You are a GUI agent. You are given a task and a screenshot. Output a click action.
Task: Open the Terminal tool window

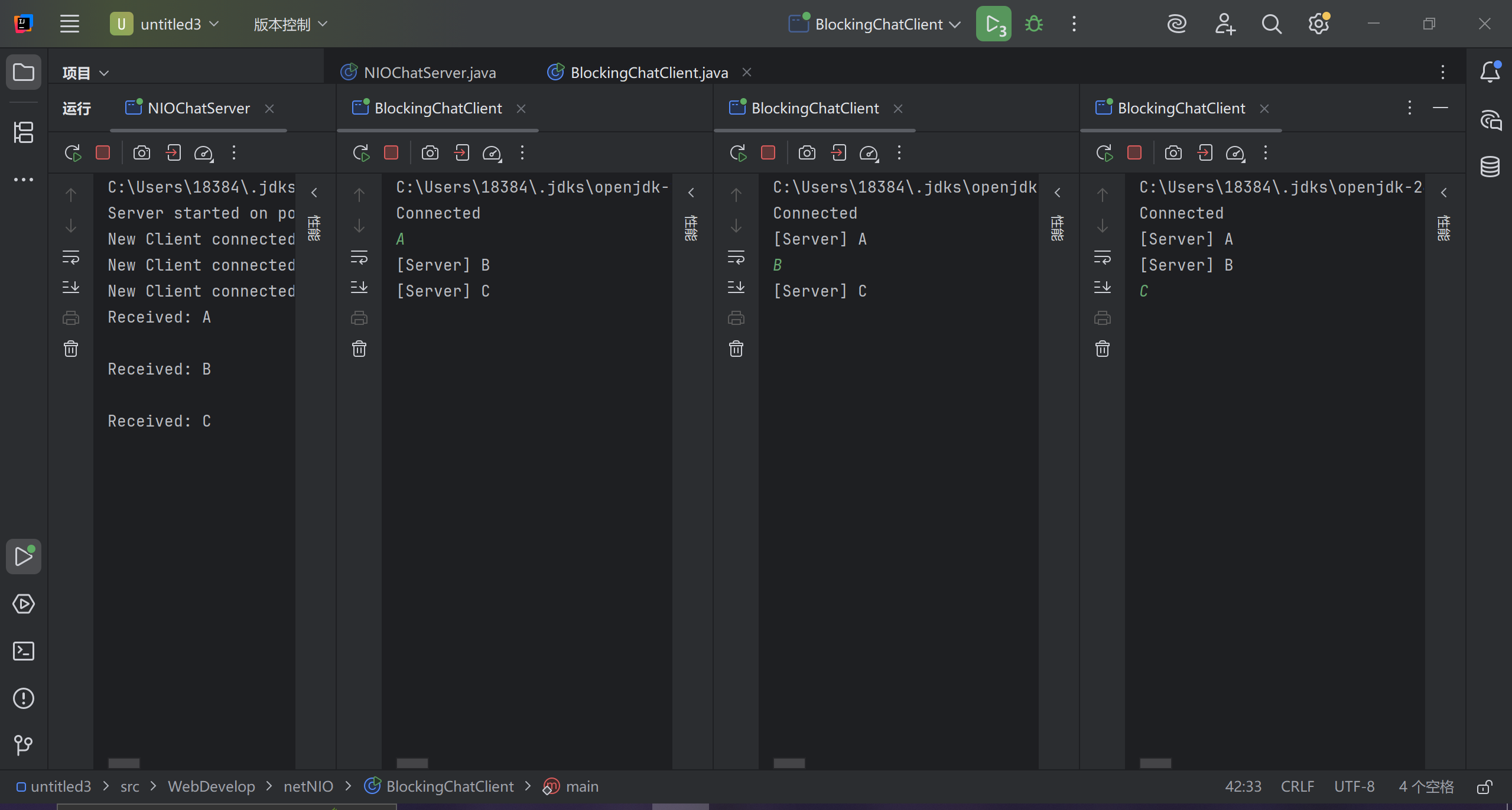[24, 651]
